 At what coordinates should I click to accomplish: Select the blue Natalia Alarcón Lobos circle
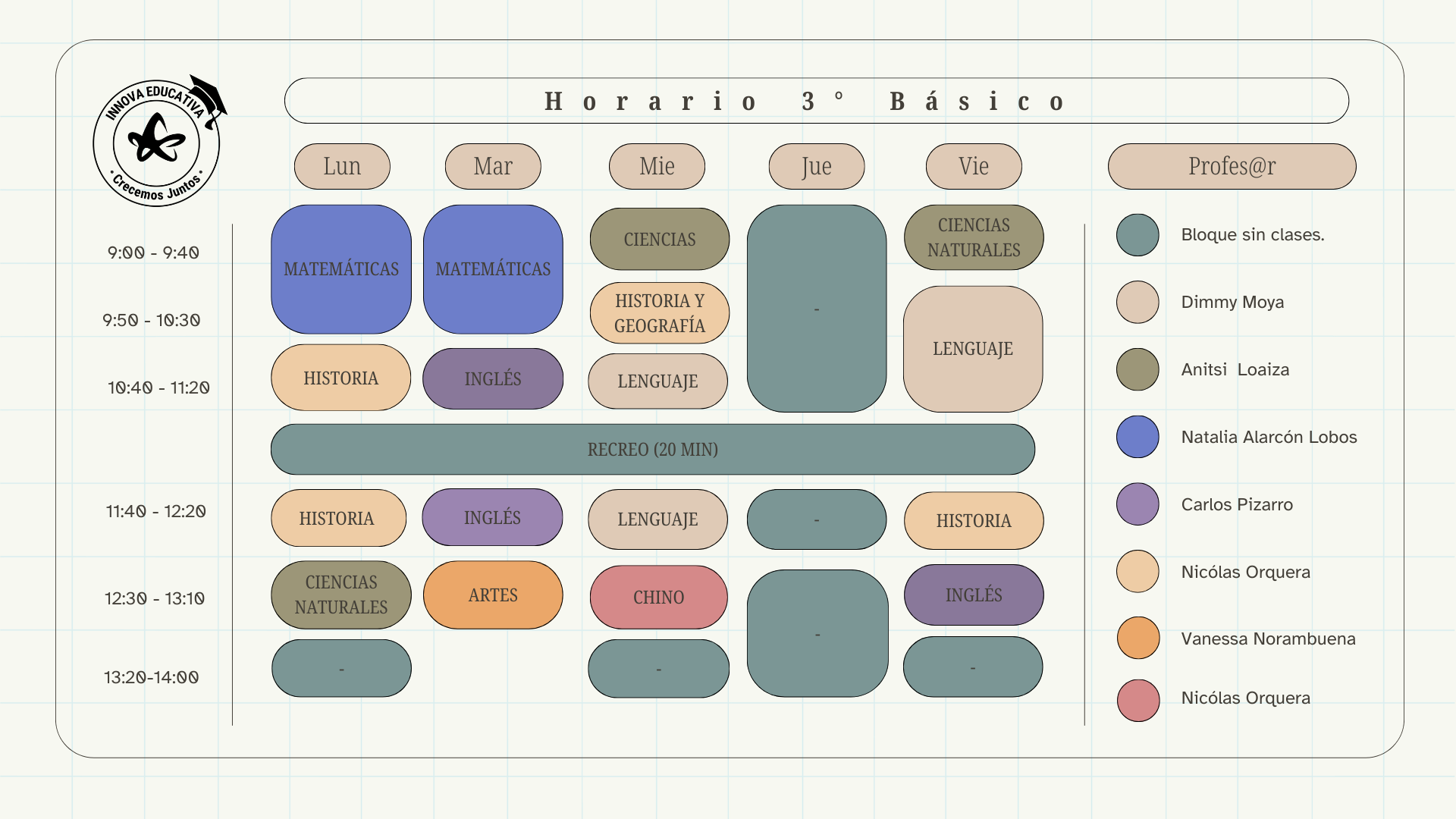(x=1137, y=437)
